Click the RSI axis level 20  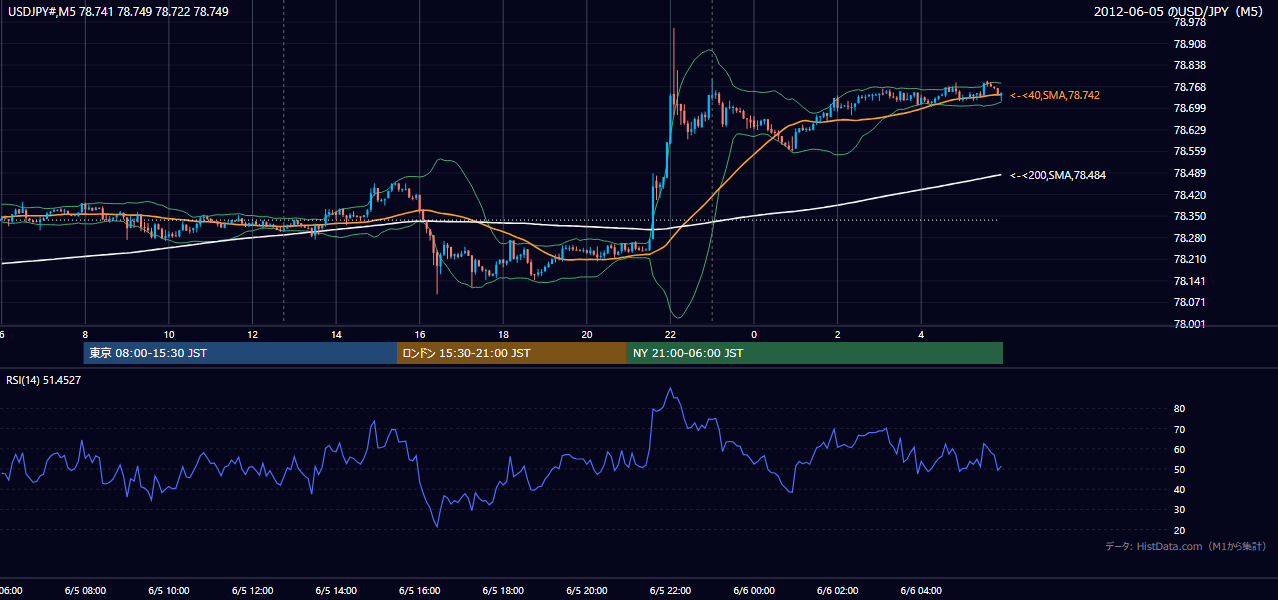point(1179,530)
